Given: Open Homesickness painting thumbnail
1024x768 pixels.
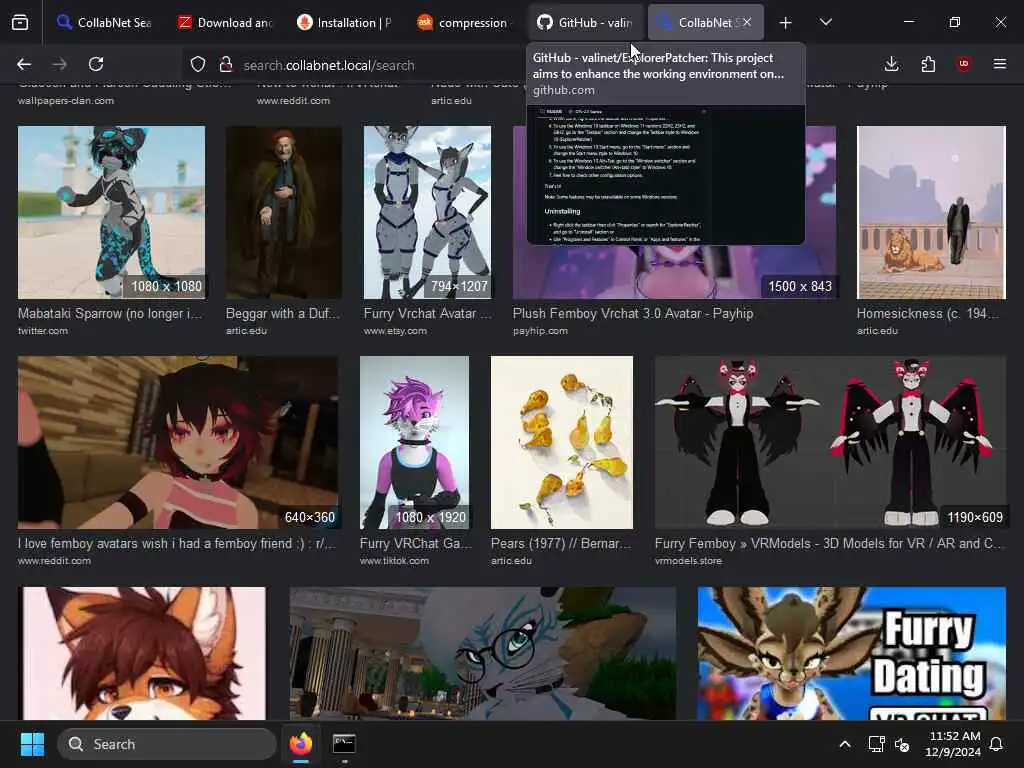Looking at the screenshot, I should [931, 212].
